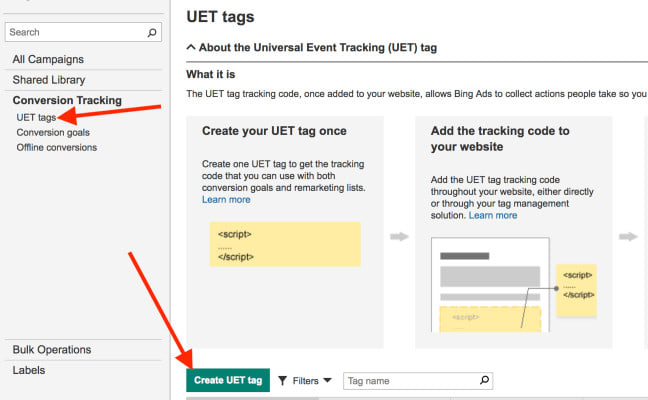Open UET tags page
Screen dimensions: 648x400
[36, 118]
